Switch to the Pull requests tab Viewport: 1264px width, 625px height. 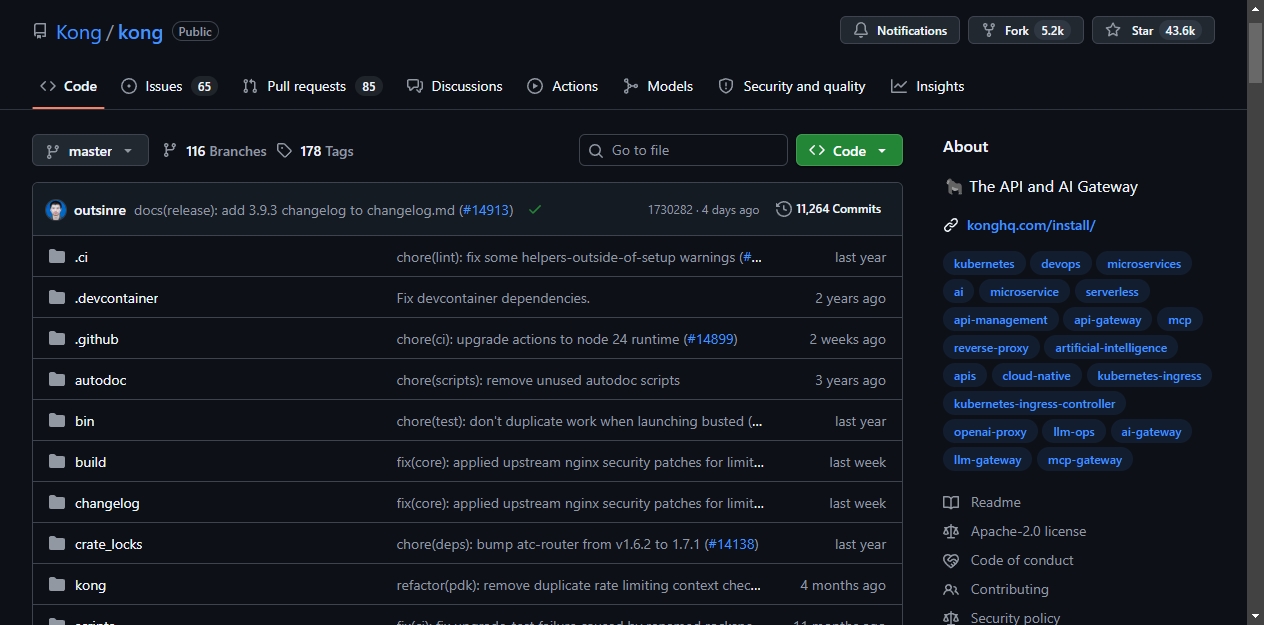[x=312, y=86]
